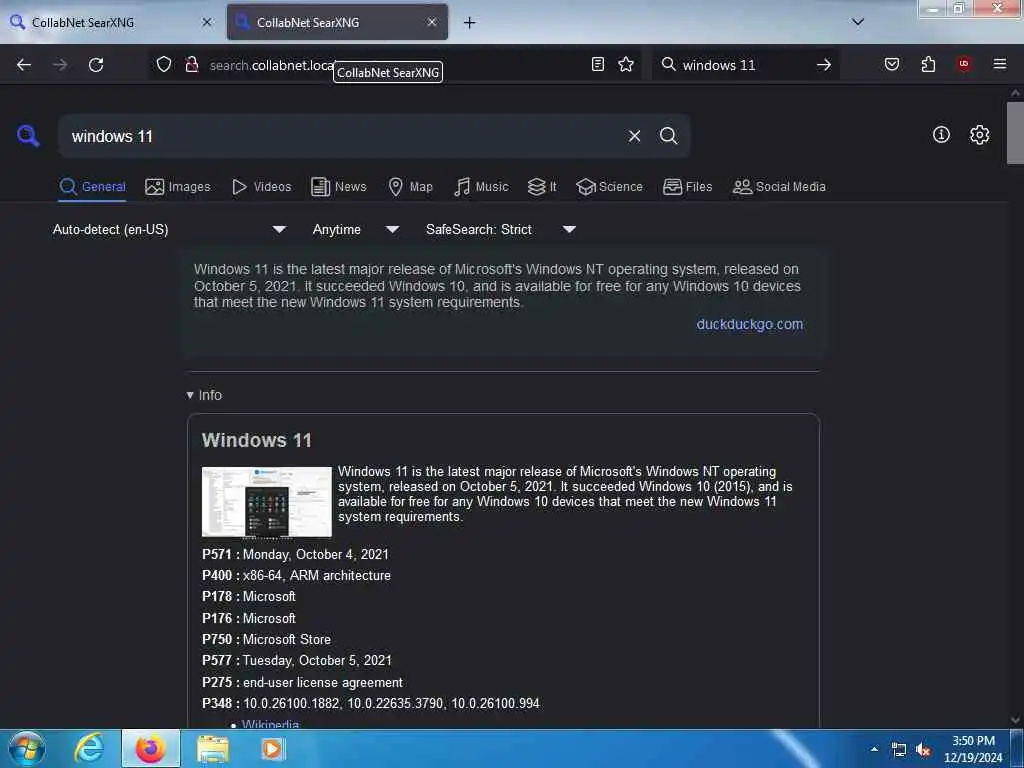Reload the current page
This screenshot has height=768, width=1024.
[x=96, y=65]
